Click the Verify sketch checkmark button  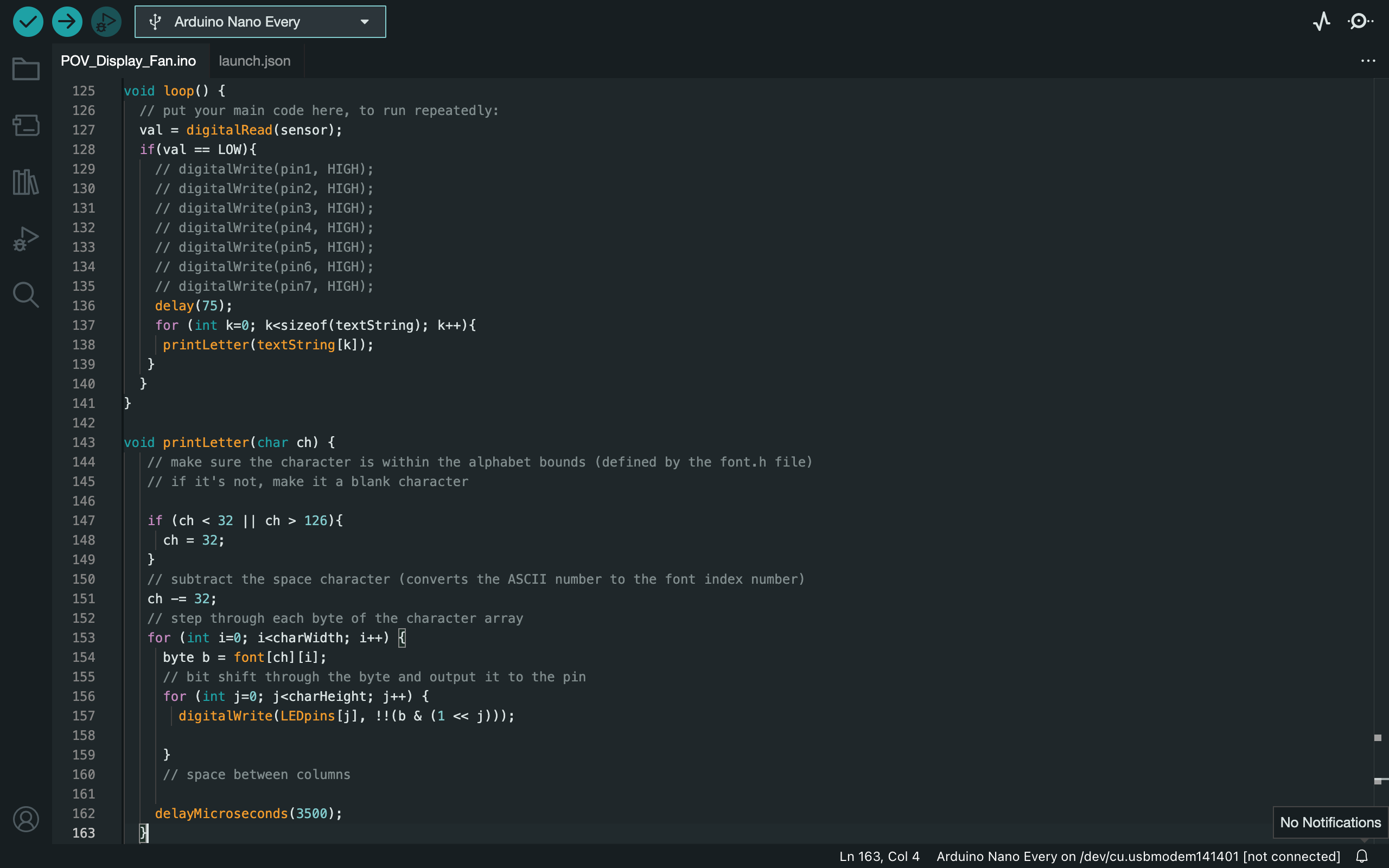(28, 22)
